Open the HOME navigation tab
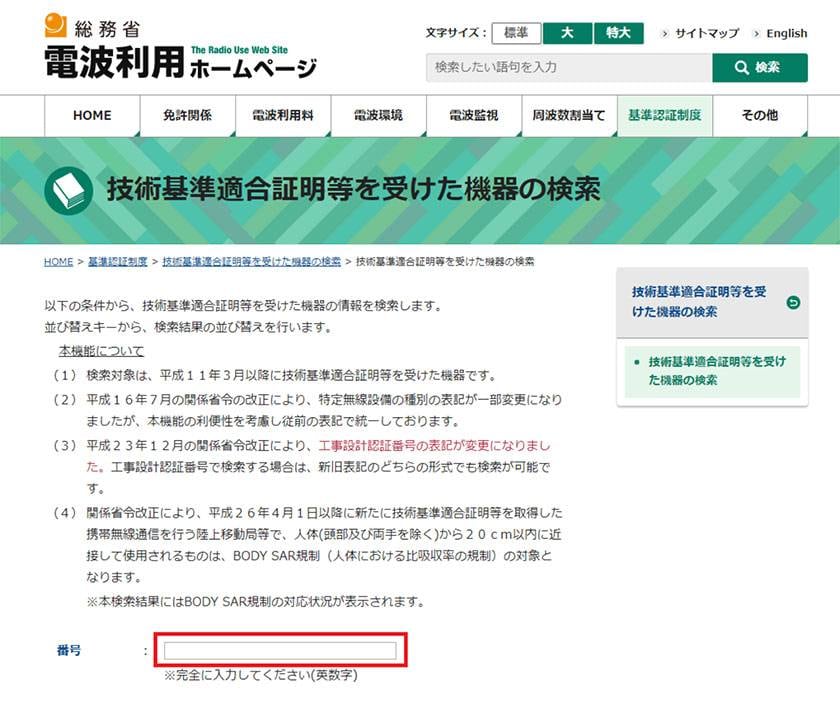 click(x=92, y=116)
